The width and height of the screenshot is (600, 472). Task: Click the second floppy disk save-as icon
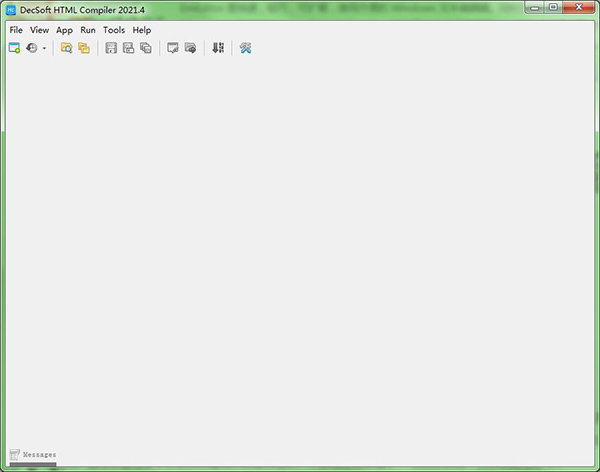[128, 48]
